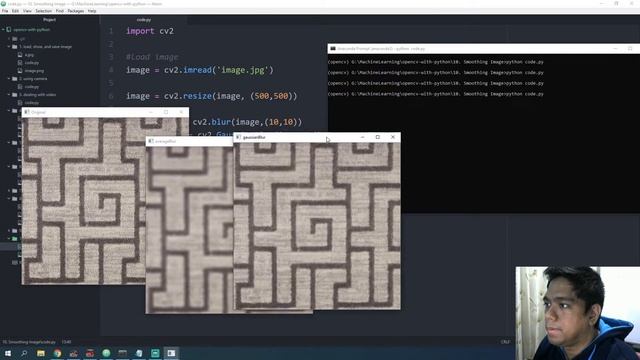Click the last command line in Anaconda Prompt
Screen dimensions: 640x360
436,94
